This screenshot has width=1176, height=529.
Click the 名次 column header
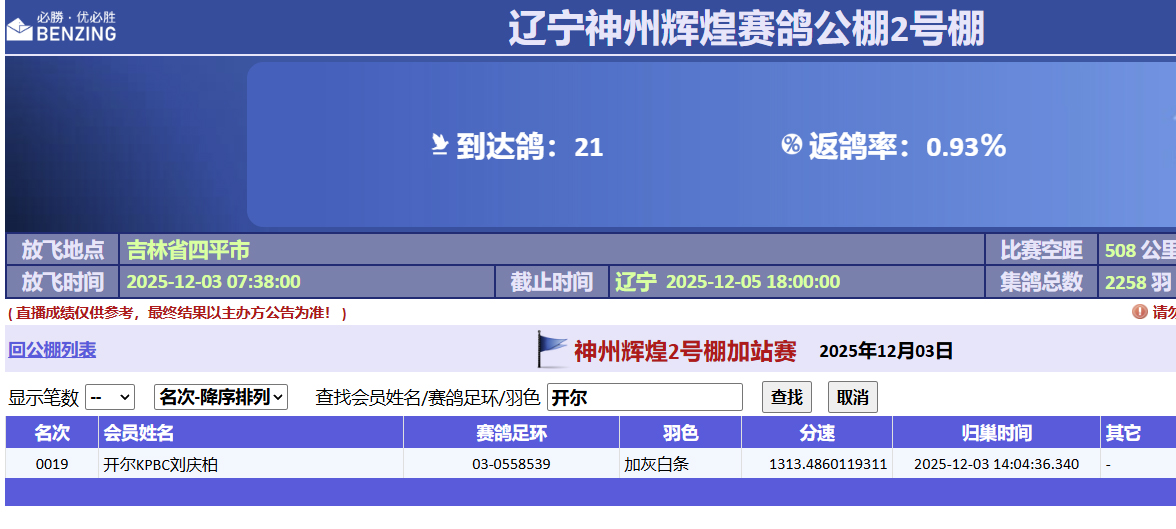pos(52,433)
